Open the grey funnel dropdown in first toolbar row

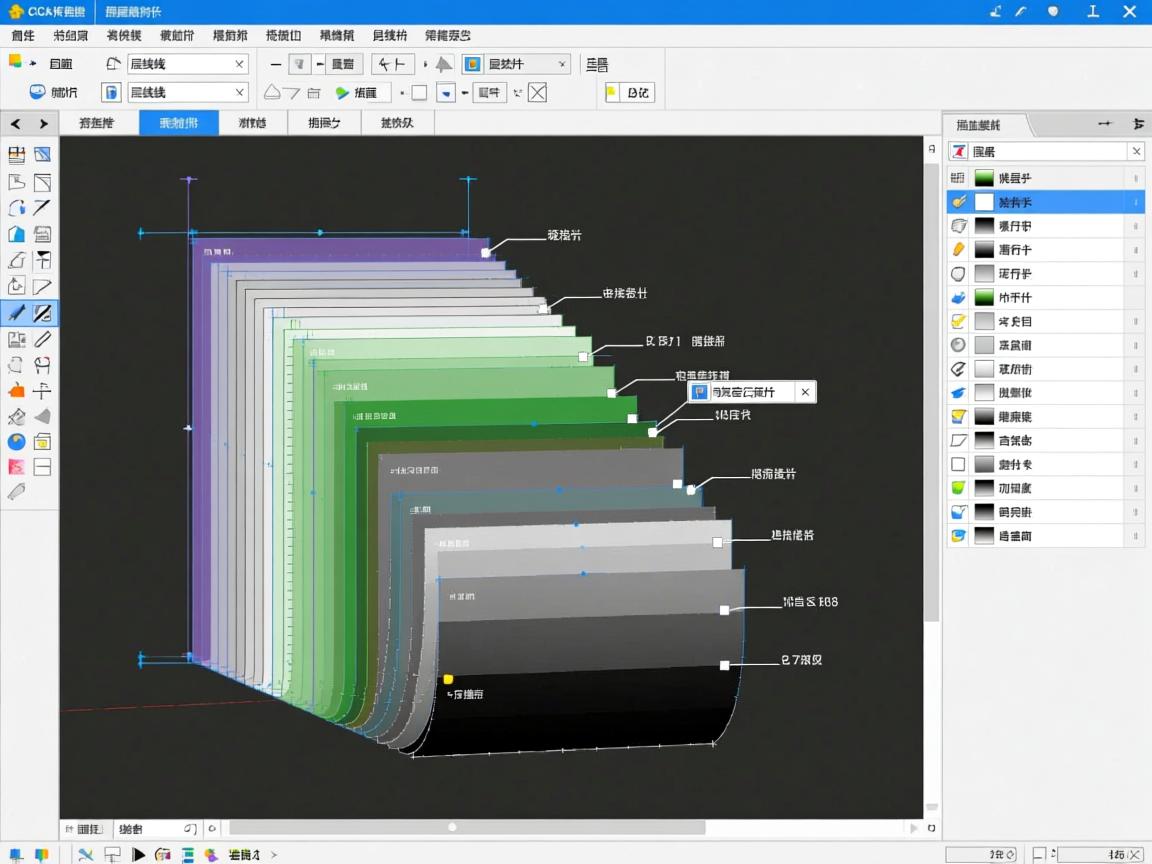tap(299, 64)
